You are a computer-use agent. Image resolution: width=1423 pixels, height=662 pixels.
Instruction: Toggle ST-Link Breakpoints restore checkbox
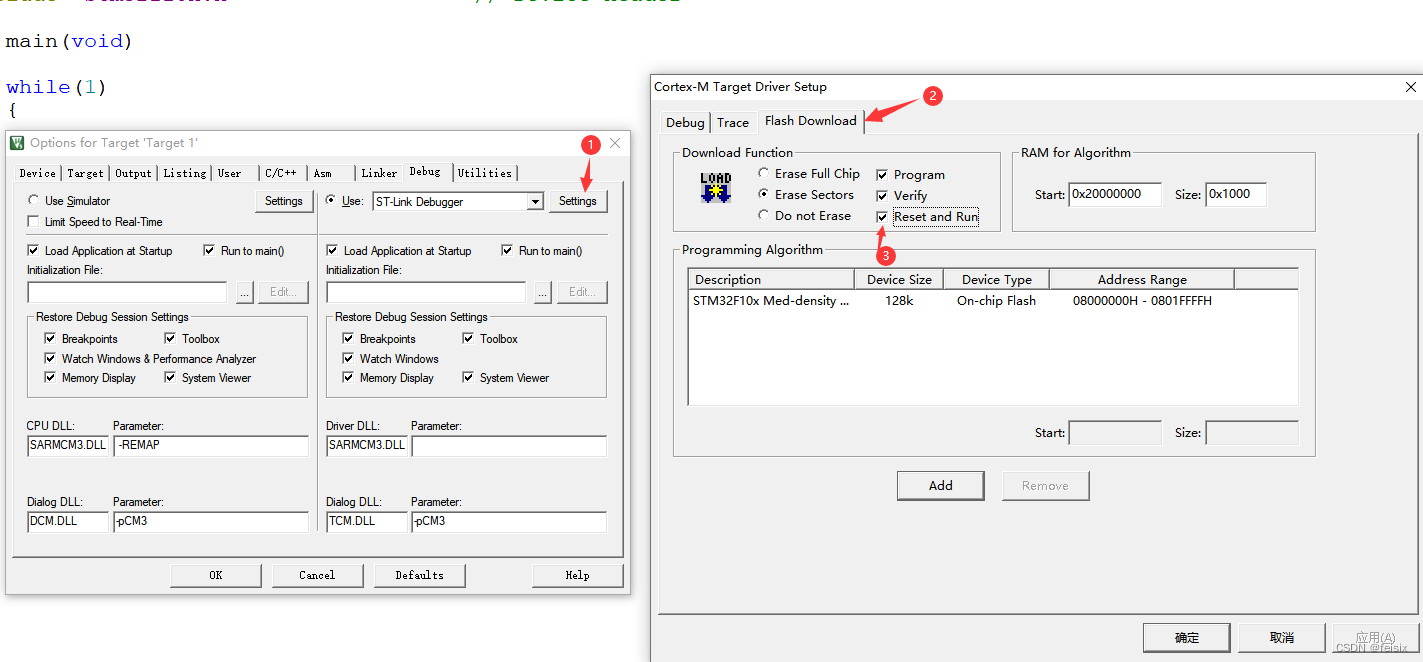tap(348, 339)
